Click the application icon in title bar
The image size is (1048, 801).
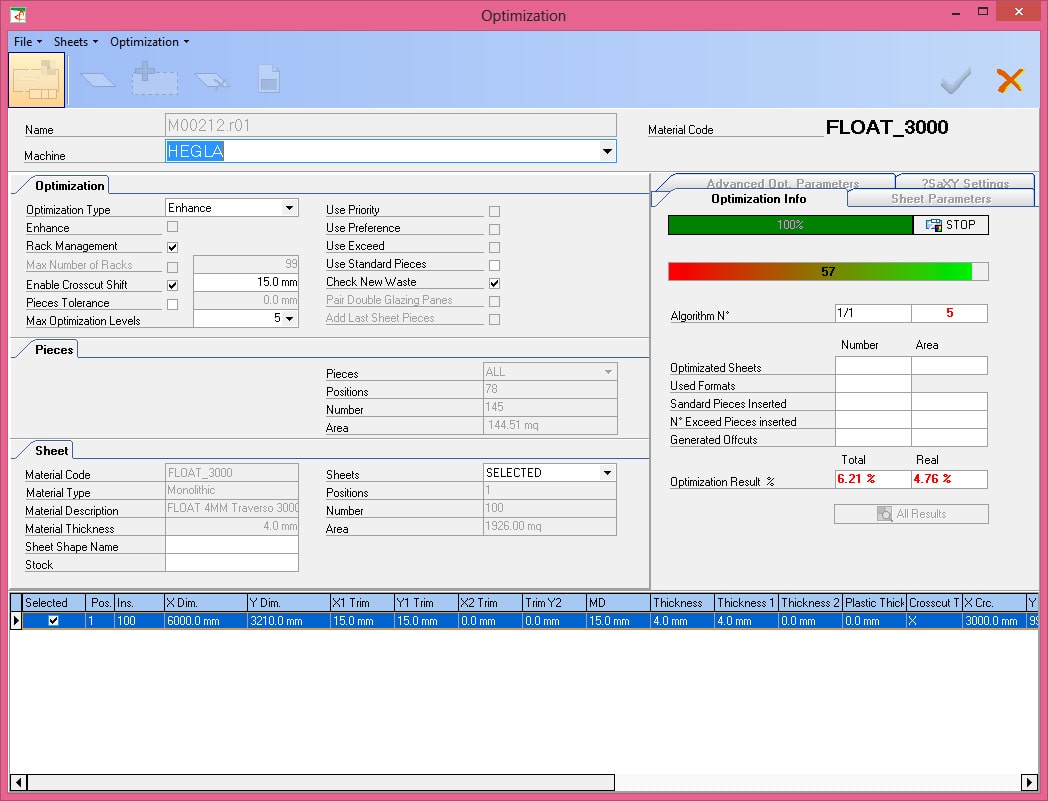pos(18,14)
